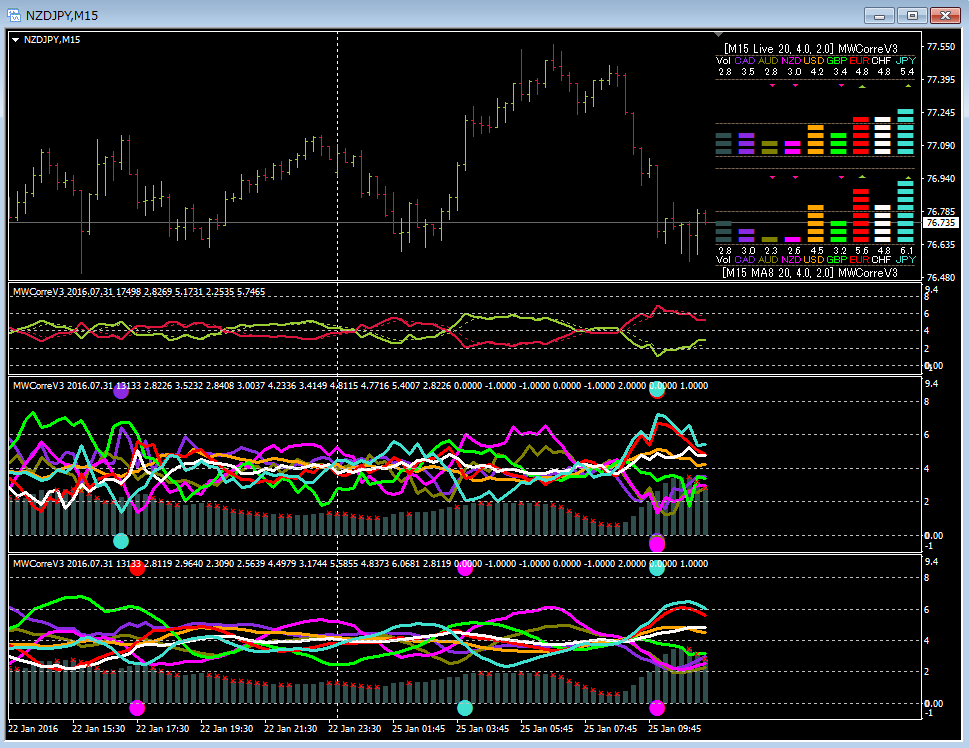Click the 22 Jan 17:30 time axis label
This screenshot has height=748, width=969.
163,729
